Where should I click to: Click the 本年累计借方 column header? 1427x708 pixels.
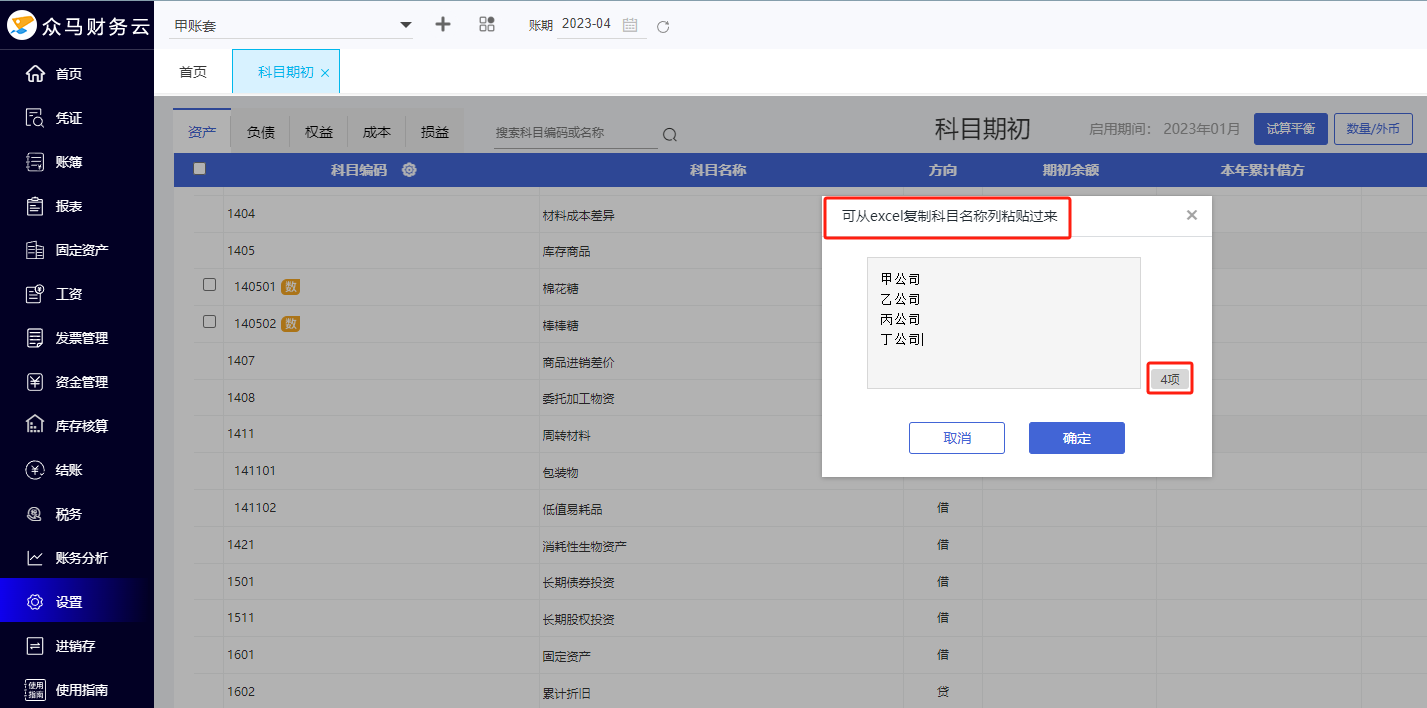[1262, 170]
